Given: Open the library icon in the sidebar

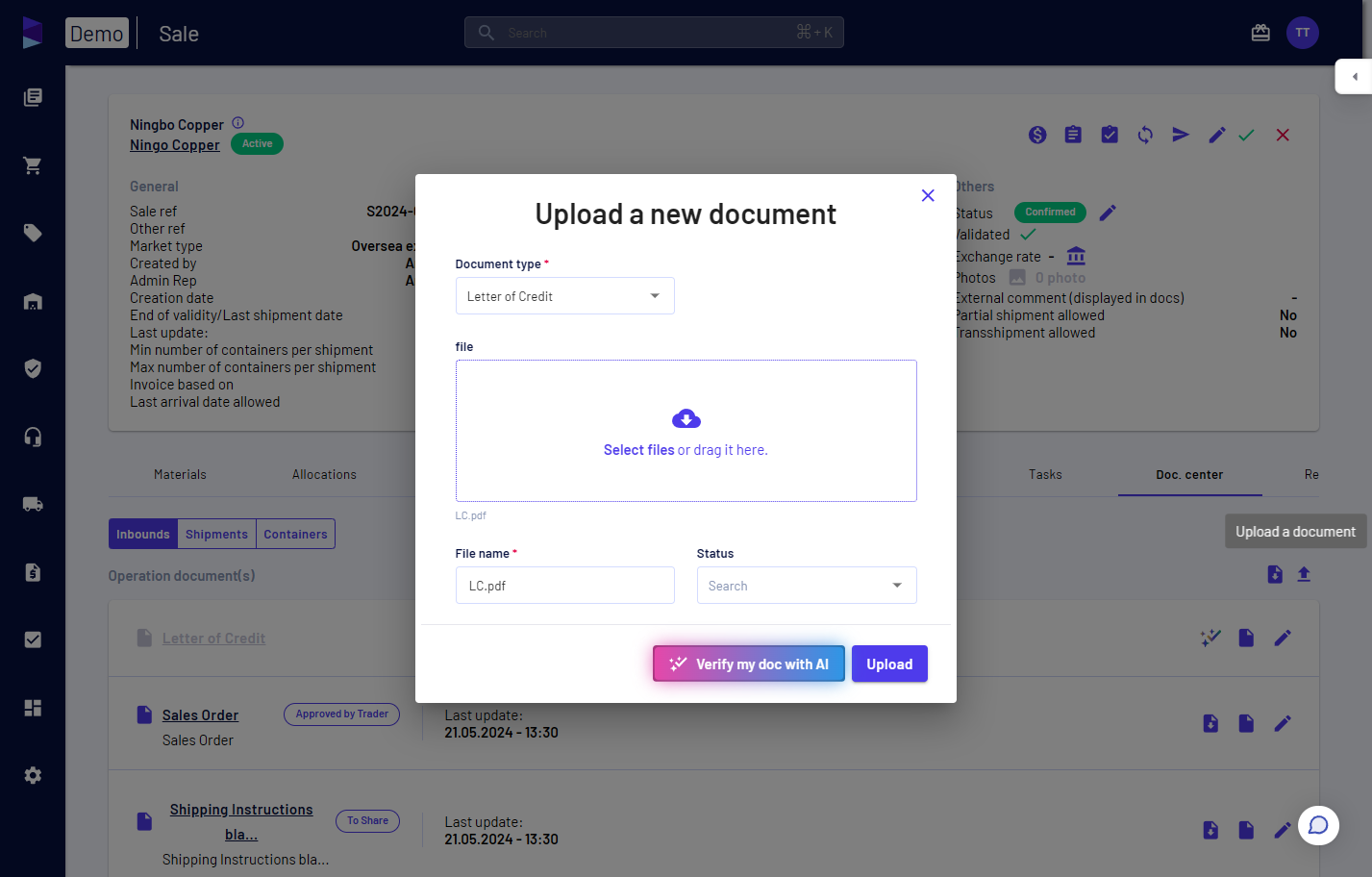Looking at the screenshot, I should tap(33, 97).
